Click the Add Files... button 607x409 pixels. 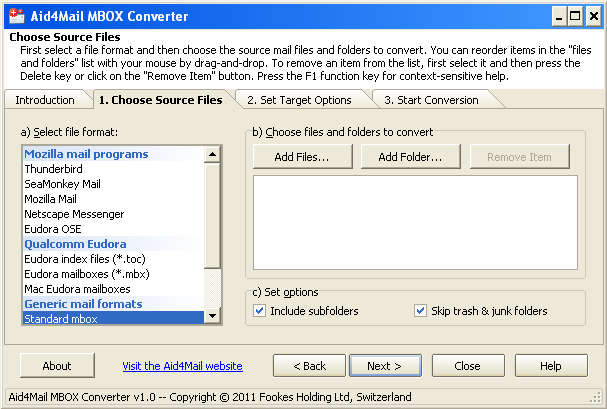click(x=302, y=157)
